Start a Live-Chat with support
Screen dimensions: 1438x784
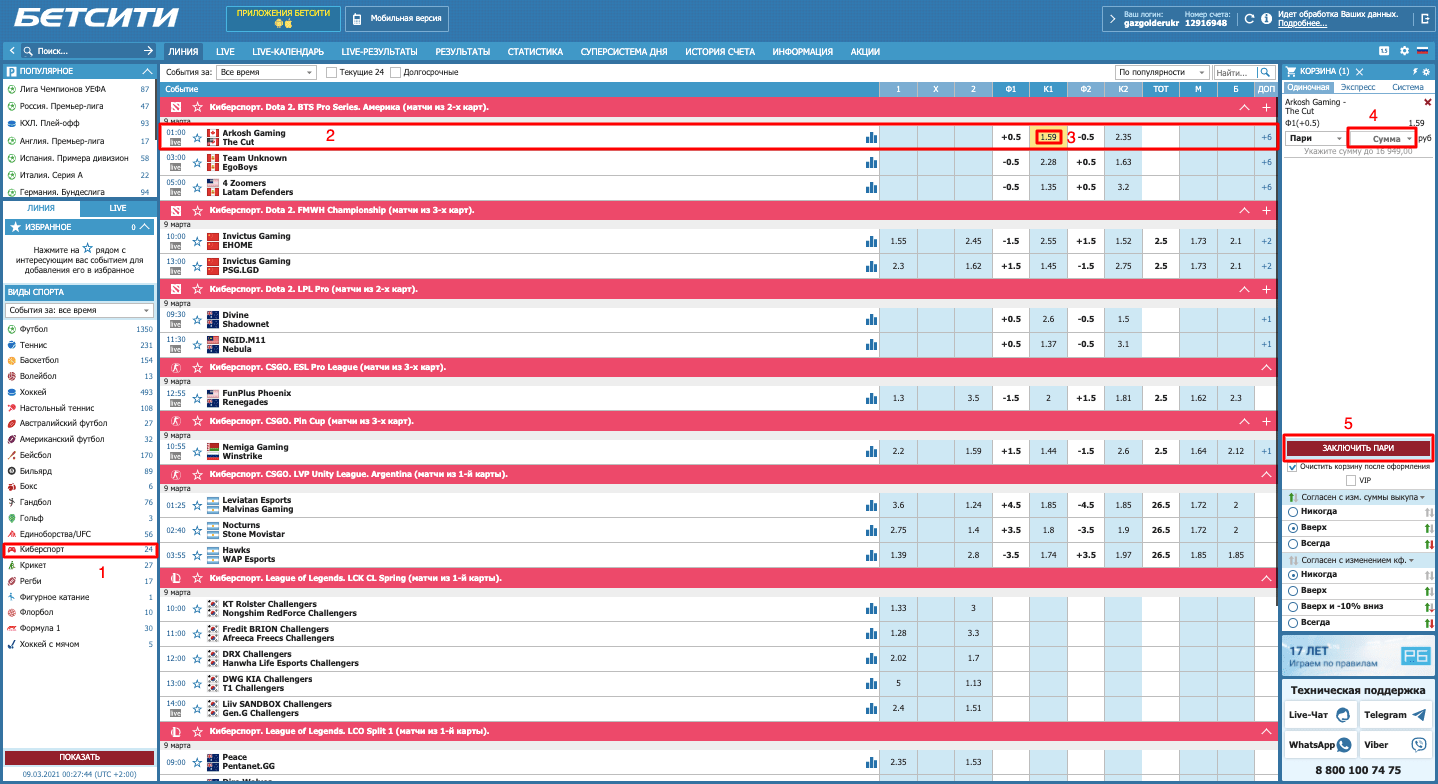[1320, 715]
